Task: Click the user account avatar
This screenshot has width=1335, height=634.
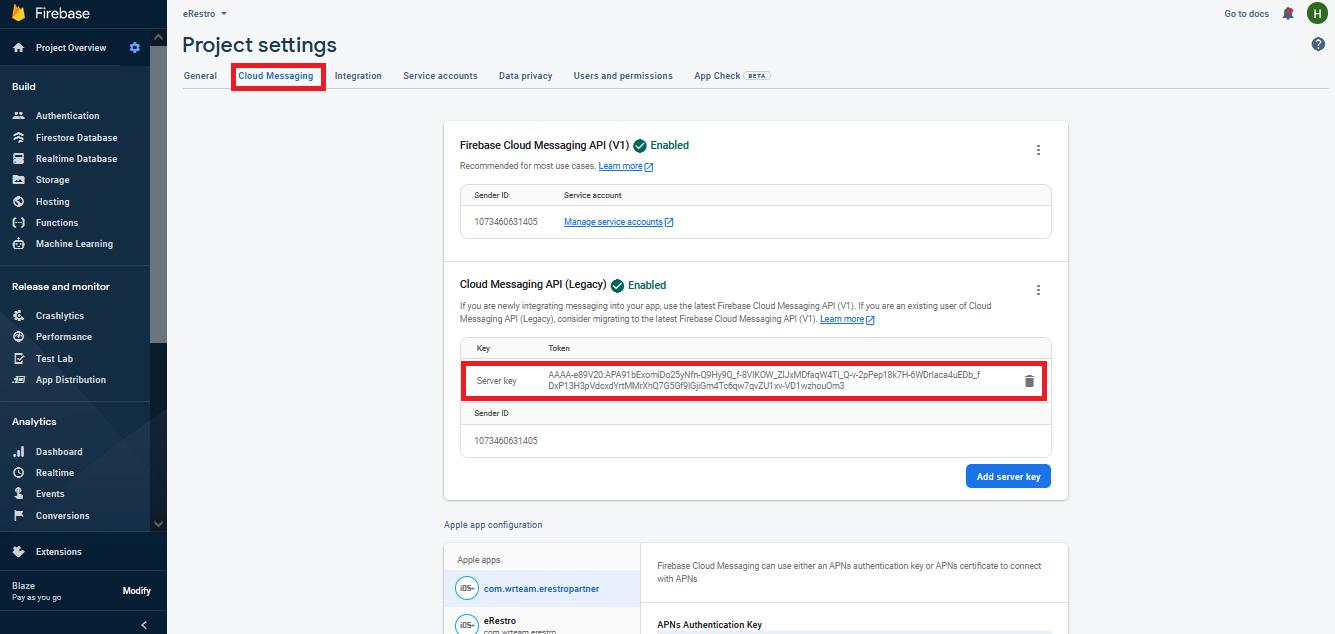Action: 1316,14
